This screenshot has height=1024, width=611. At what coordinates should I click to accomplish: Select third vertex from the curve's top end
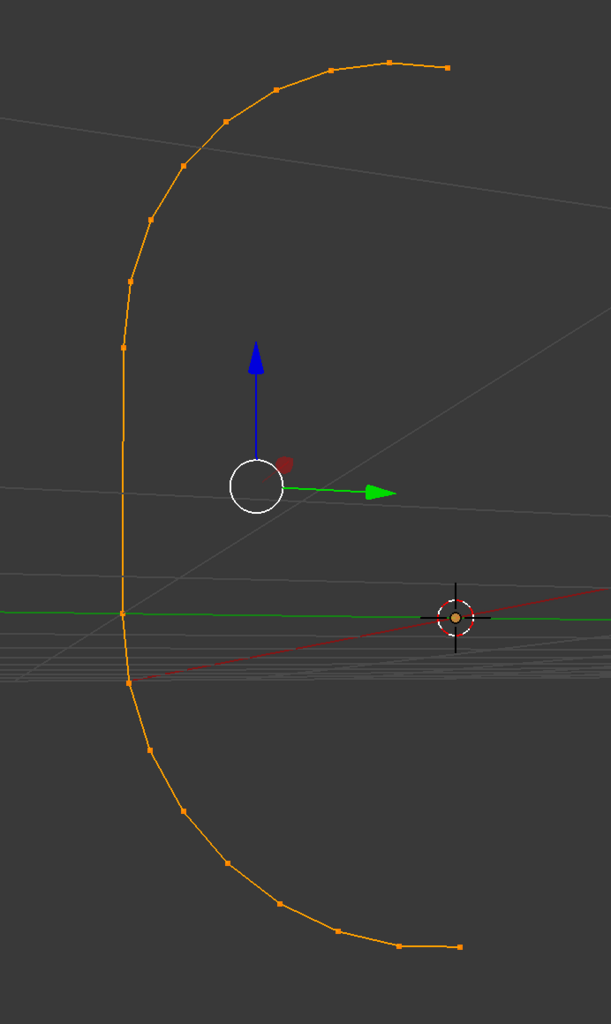tap(331, 71)
